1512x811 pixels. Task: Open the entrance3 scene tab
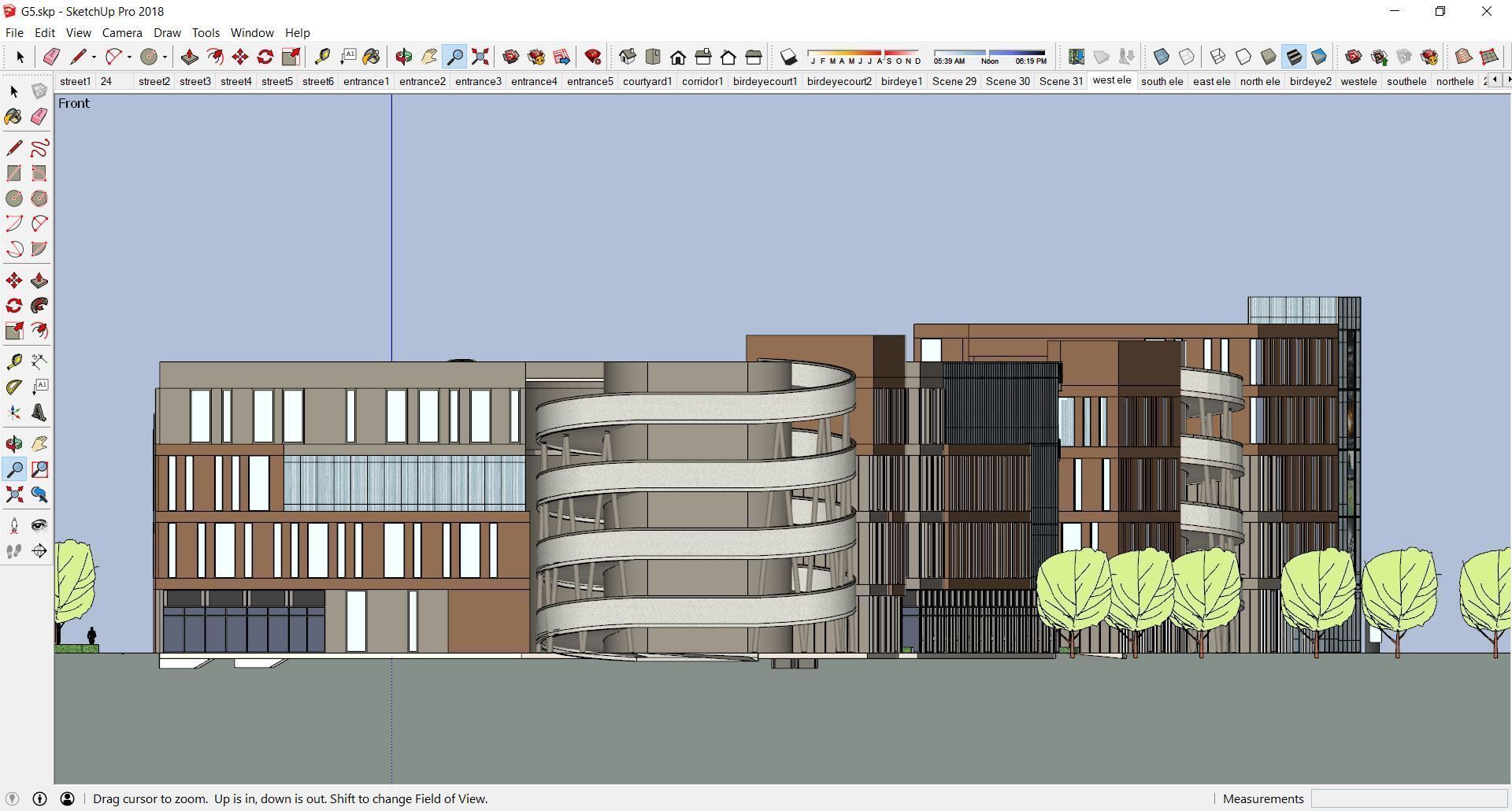tap(478, 81)
